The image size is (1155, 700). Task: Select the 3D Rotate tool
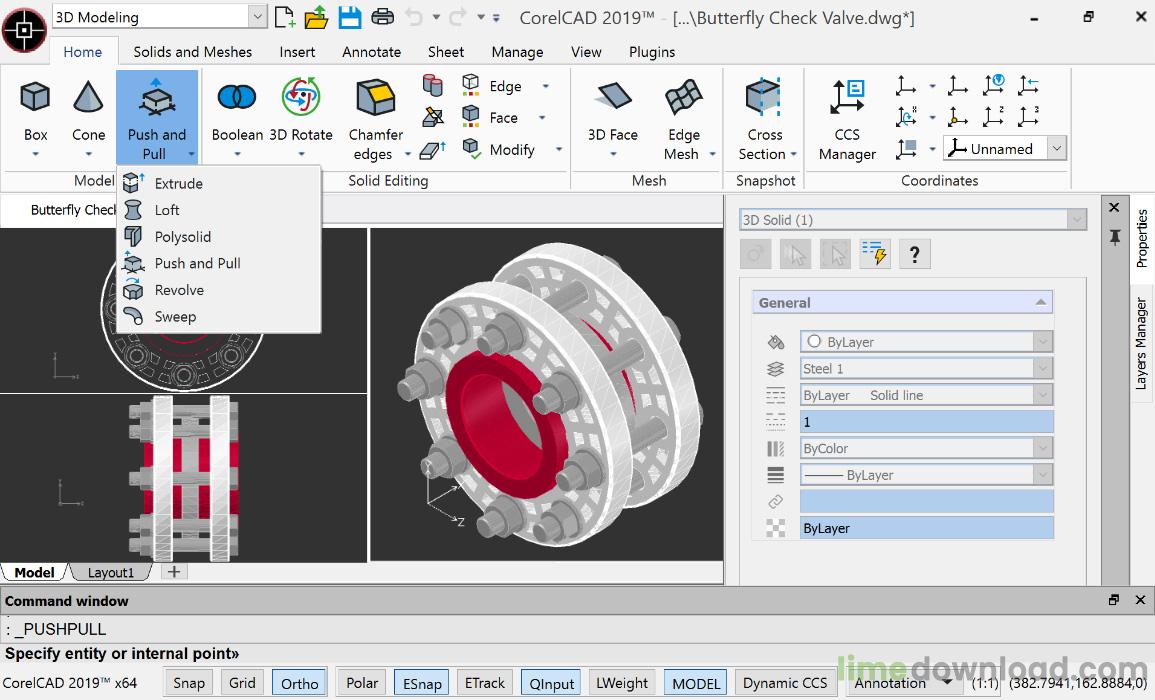[301, 101]
